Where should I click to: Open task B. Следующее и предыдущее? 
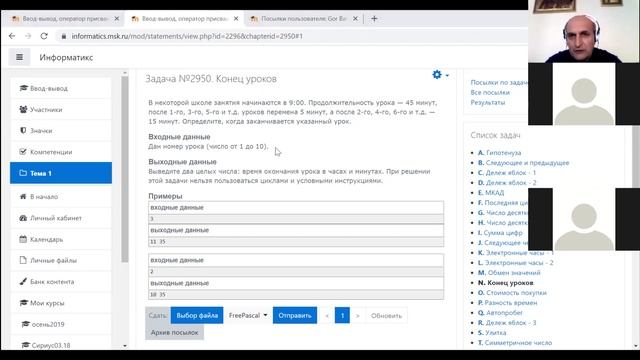click(x=524, y=162)
